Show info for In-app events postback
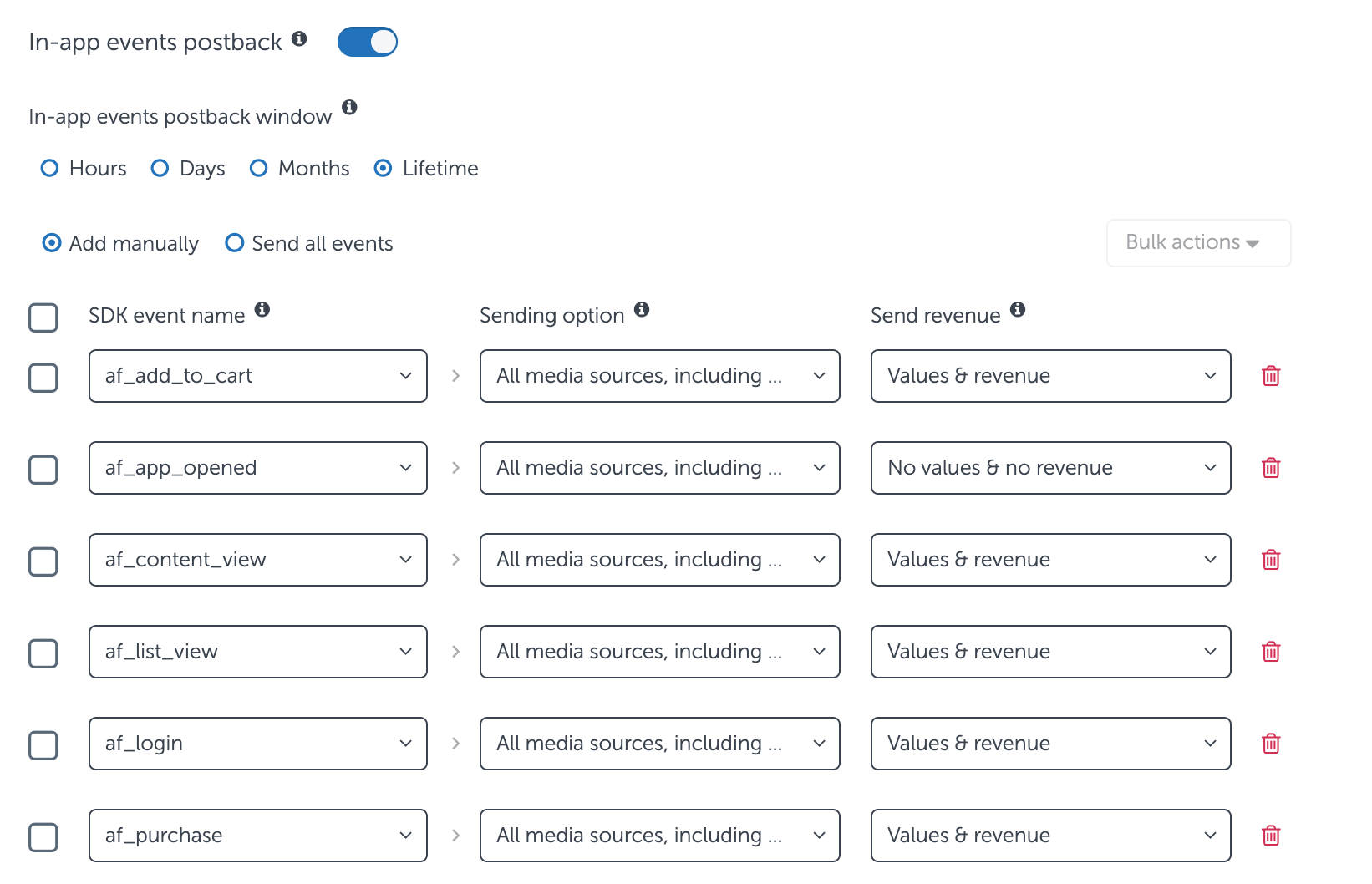Screen dimensions: 1372x884 point(299,38)
